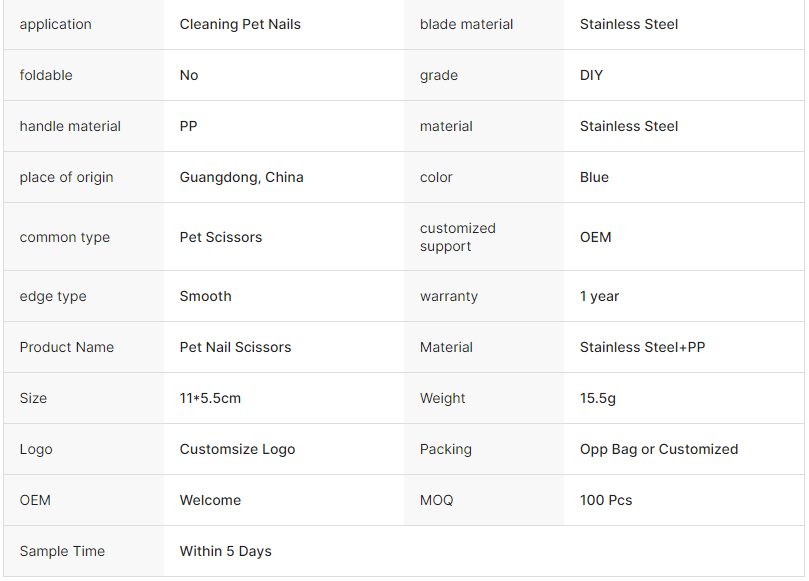Select the '11*5.5cm' size value
This screenshot has width=809, height=581.
click(x=210, y=398)
